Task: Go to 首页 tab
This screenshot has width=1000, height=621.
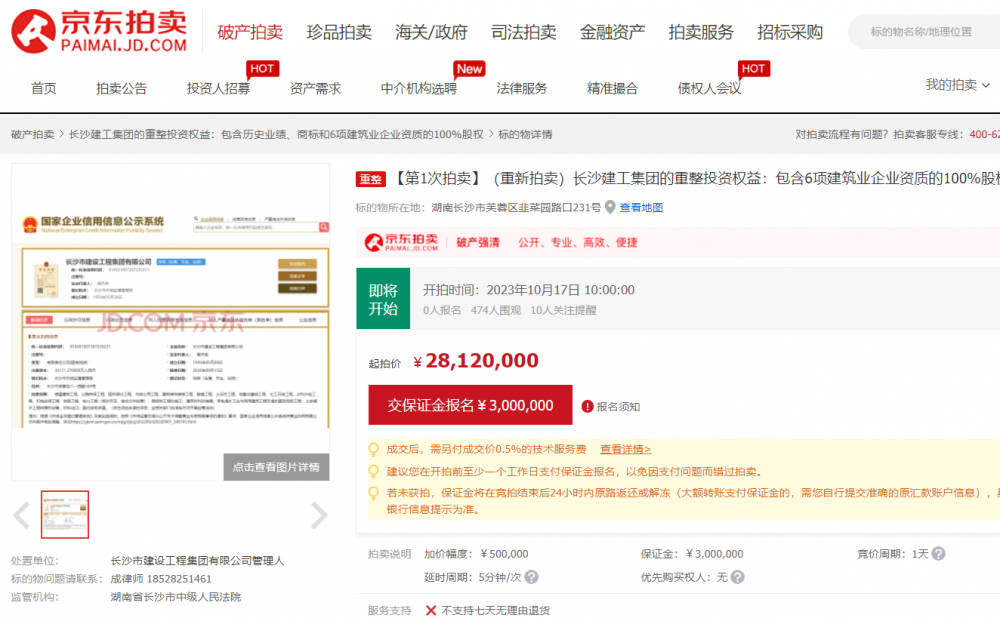Action: (44, 89)
